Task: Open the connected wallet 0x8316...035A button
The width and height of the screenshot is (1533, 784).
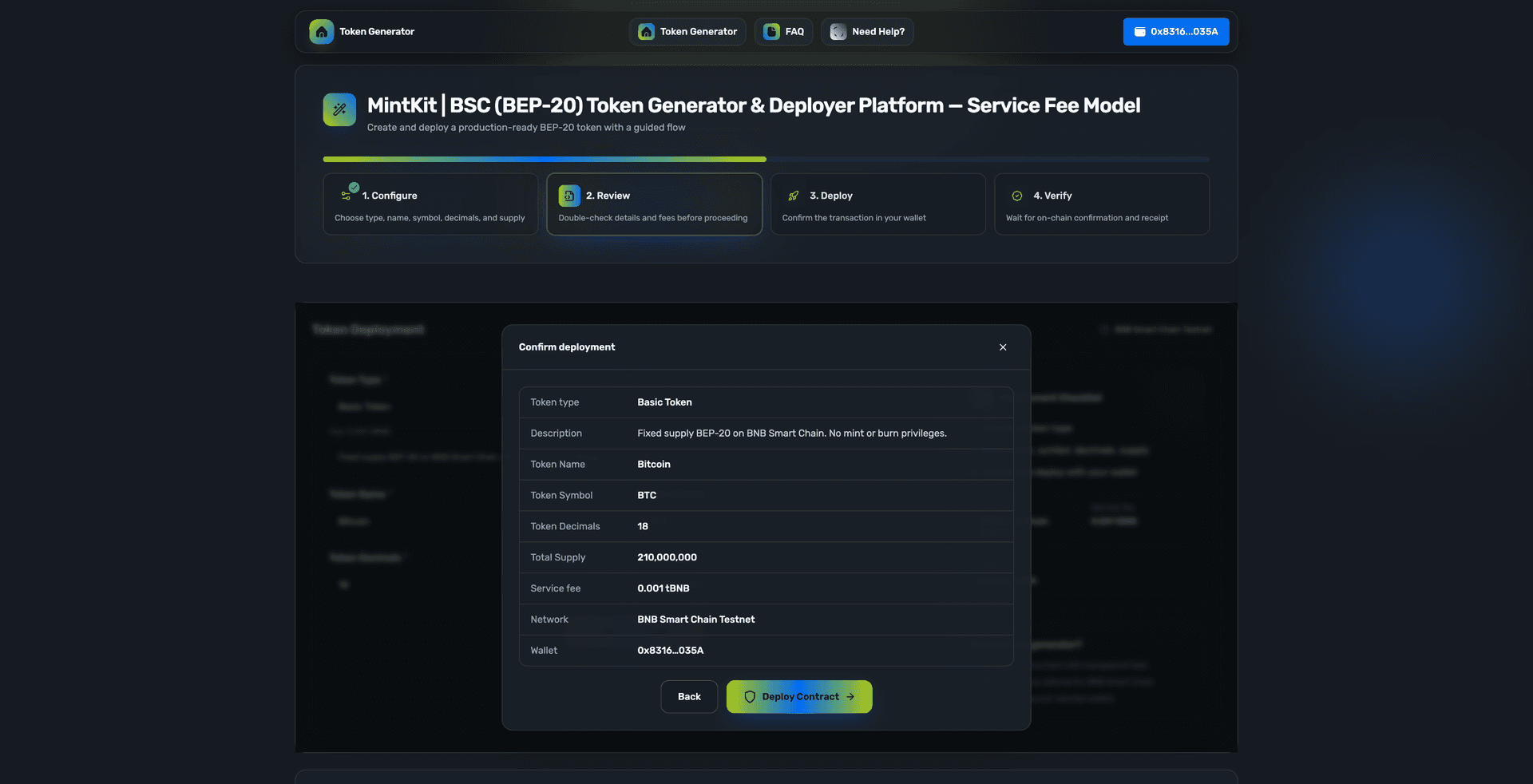Action: click(1176, 32)
